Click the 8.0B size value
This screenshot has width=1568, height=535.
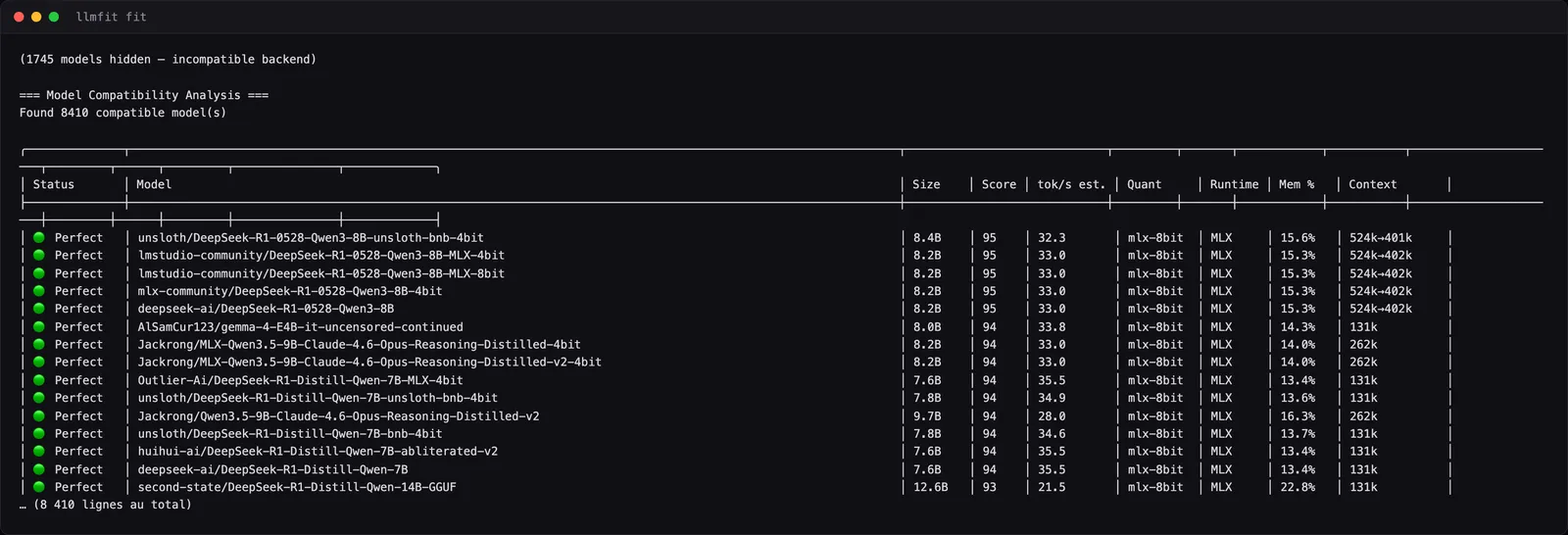tap(927, 326)
